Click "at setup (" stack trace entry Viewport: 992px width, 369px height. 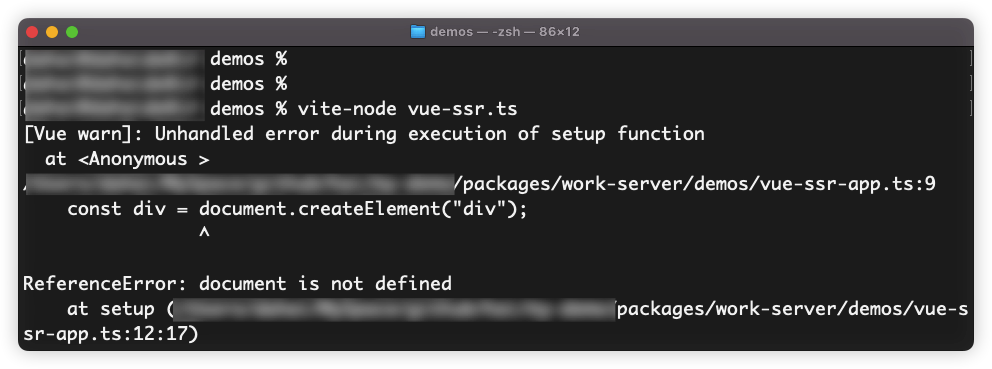pyautogui.click(x=121, y=309)
